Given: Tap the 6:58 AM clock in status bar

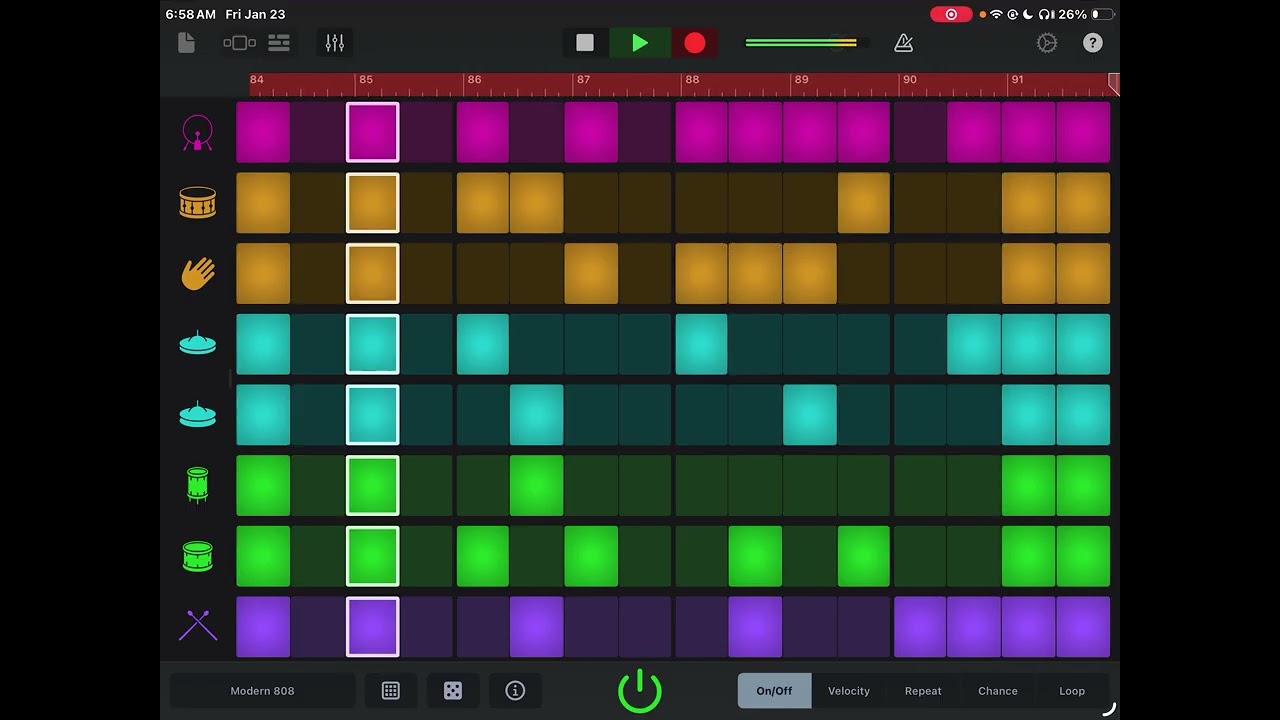Looking at the screenshot, I should click(x=191, y=14).
